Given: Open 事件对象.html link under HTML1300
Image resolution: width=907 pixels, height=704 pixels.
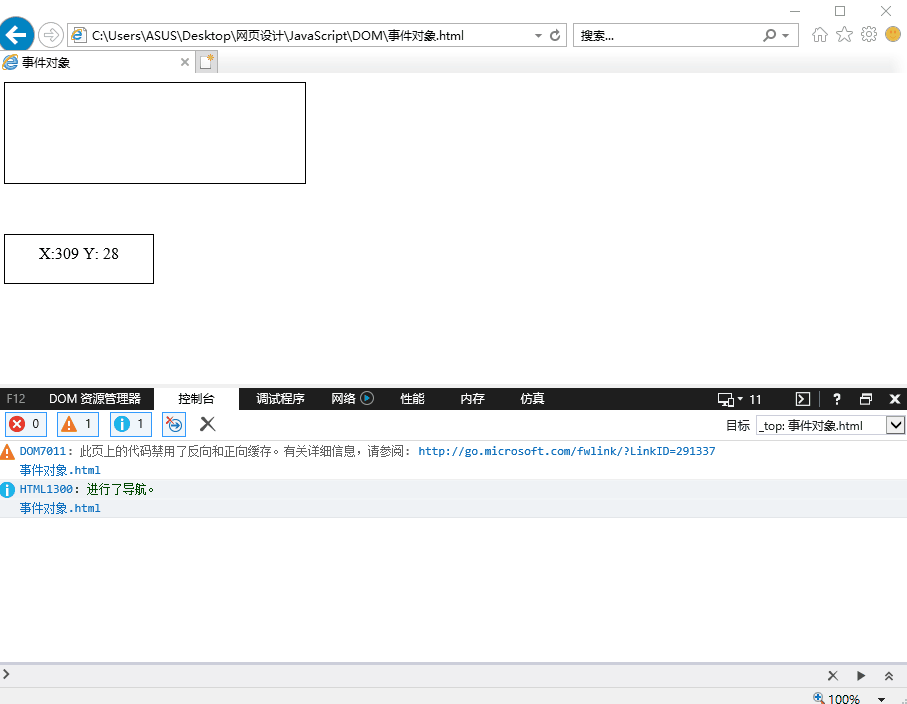Looking at the screenshot, I should click(x=60, y=508).
